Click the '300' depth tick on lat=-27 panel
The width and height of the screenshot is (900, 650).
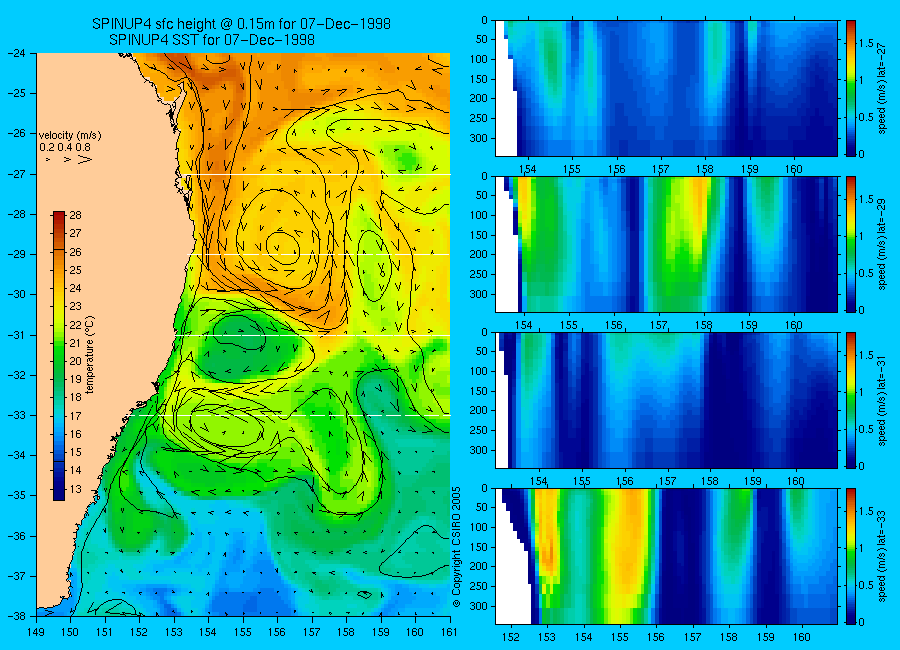coord(479,138)
